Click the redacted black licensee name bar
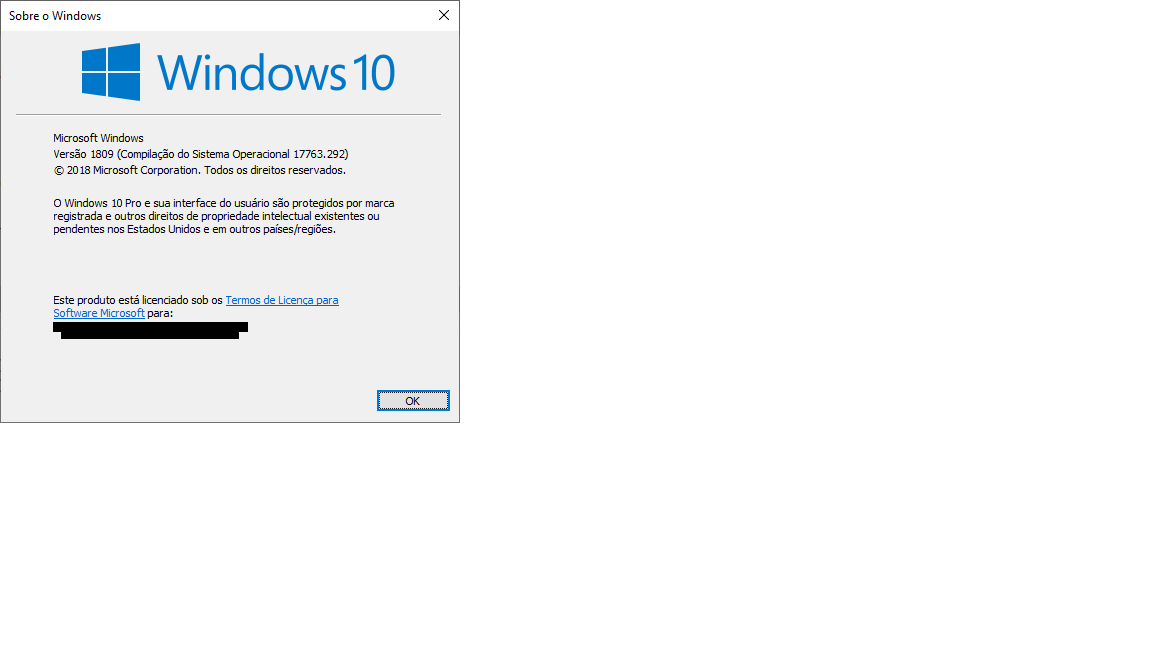The width and height of the screenshot is (1152, 648). click(x=150, y=330)
